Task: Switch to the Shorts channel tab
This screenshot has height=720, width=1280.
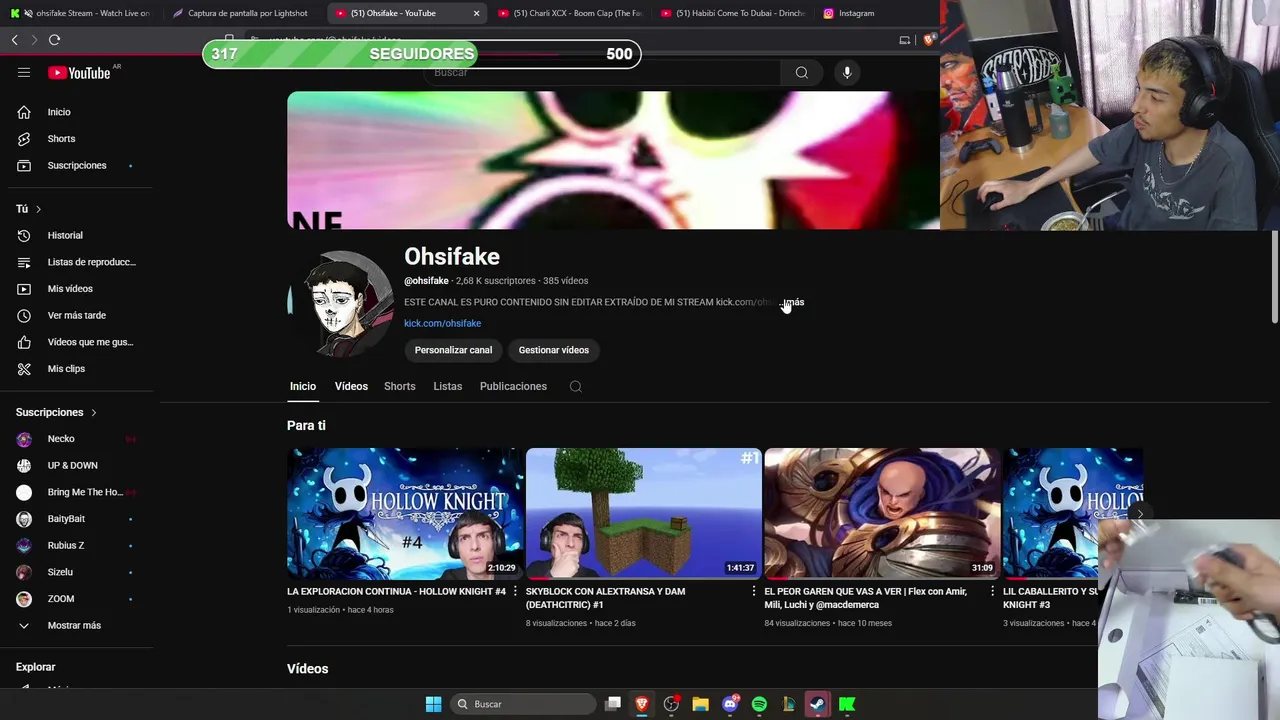Action: [399, 386]
